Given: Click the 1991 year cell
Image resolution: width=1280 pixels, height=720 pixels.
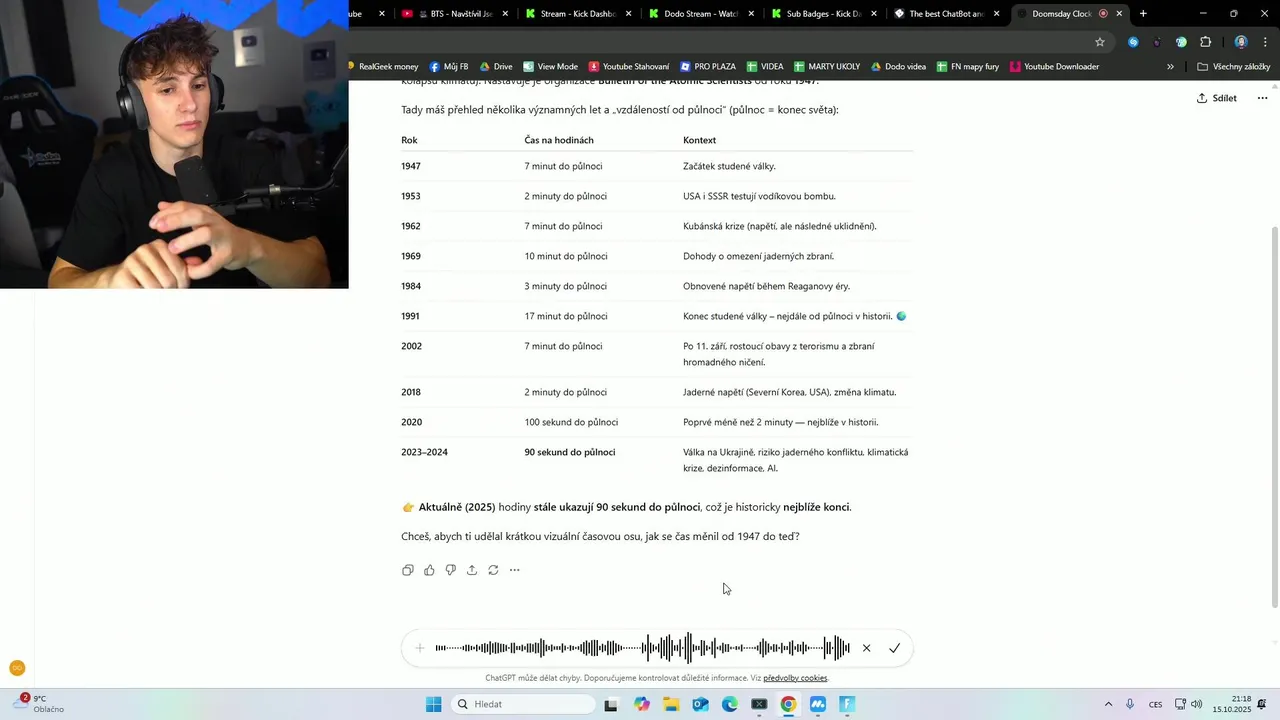Looking at the screenshot, I should pyautogui.click(x=410, y=316).
